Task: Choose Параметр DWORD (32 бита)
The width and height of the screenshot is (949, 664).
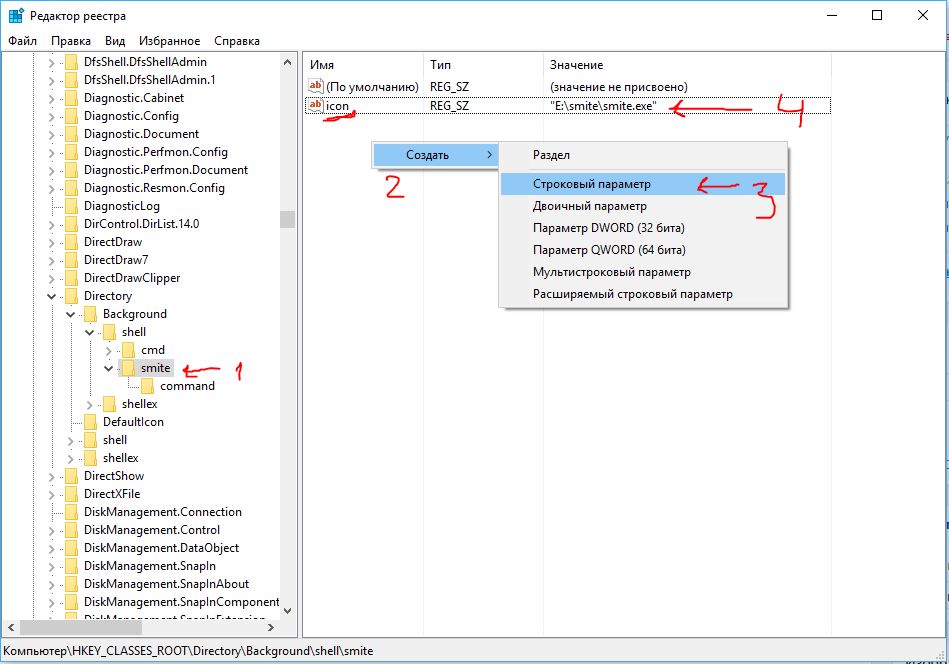Action: coord(643,228)
